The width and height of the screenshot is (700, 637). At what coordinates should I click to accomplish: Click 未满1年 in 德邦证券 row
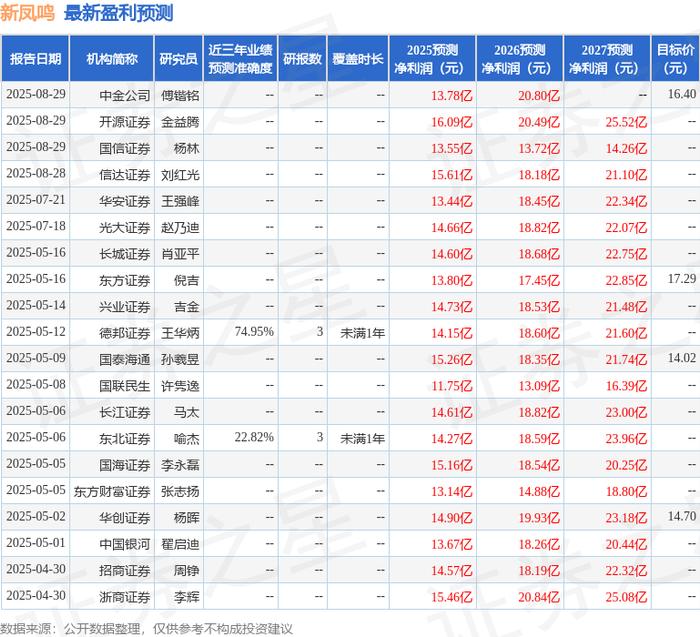tap(362, 333)
